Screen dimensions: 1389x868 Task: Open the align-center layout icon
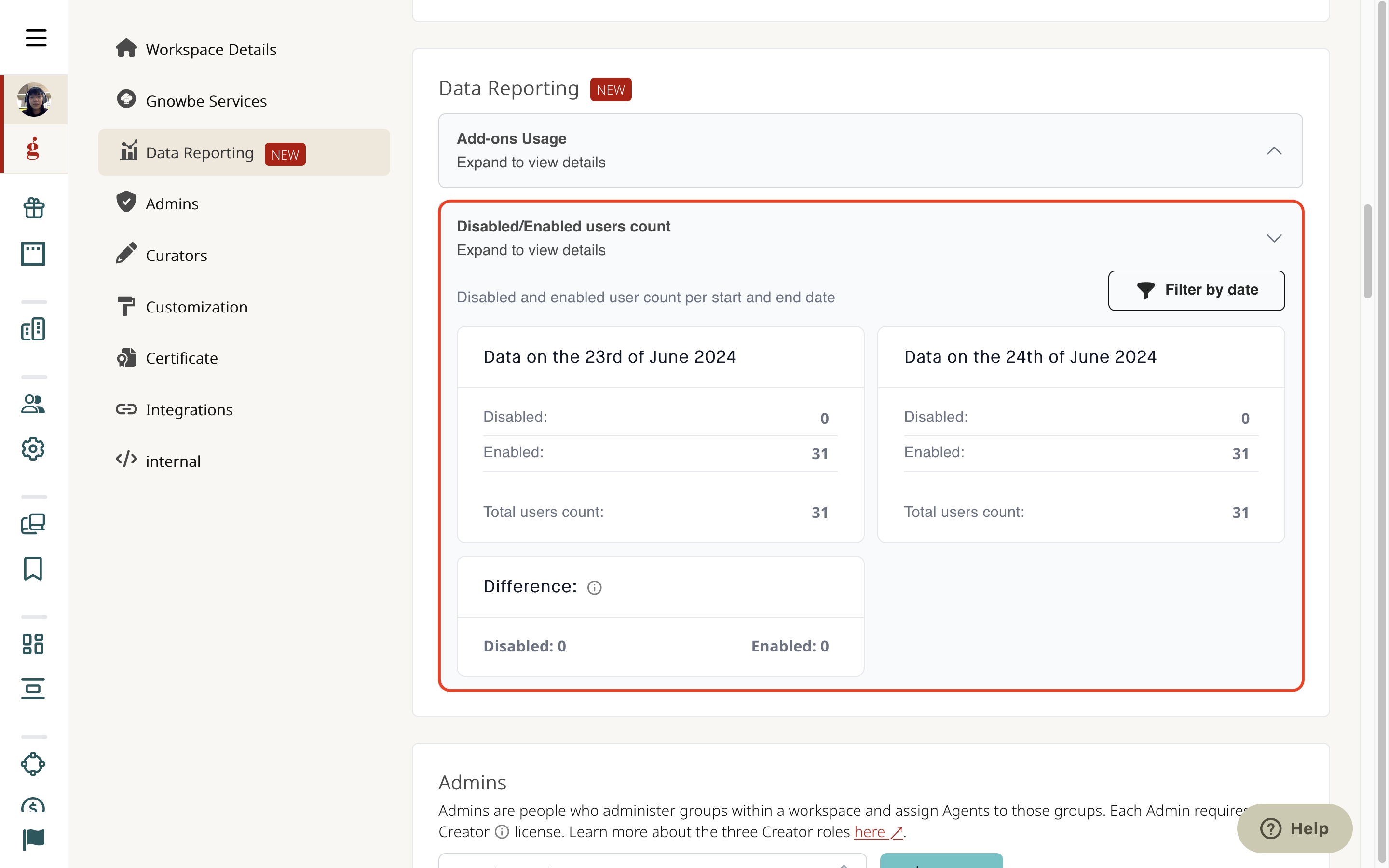tap(33, 689)
